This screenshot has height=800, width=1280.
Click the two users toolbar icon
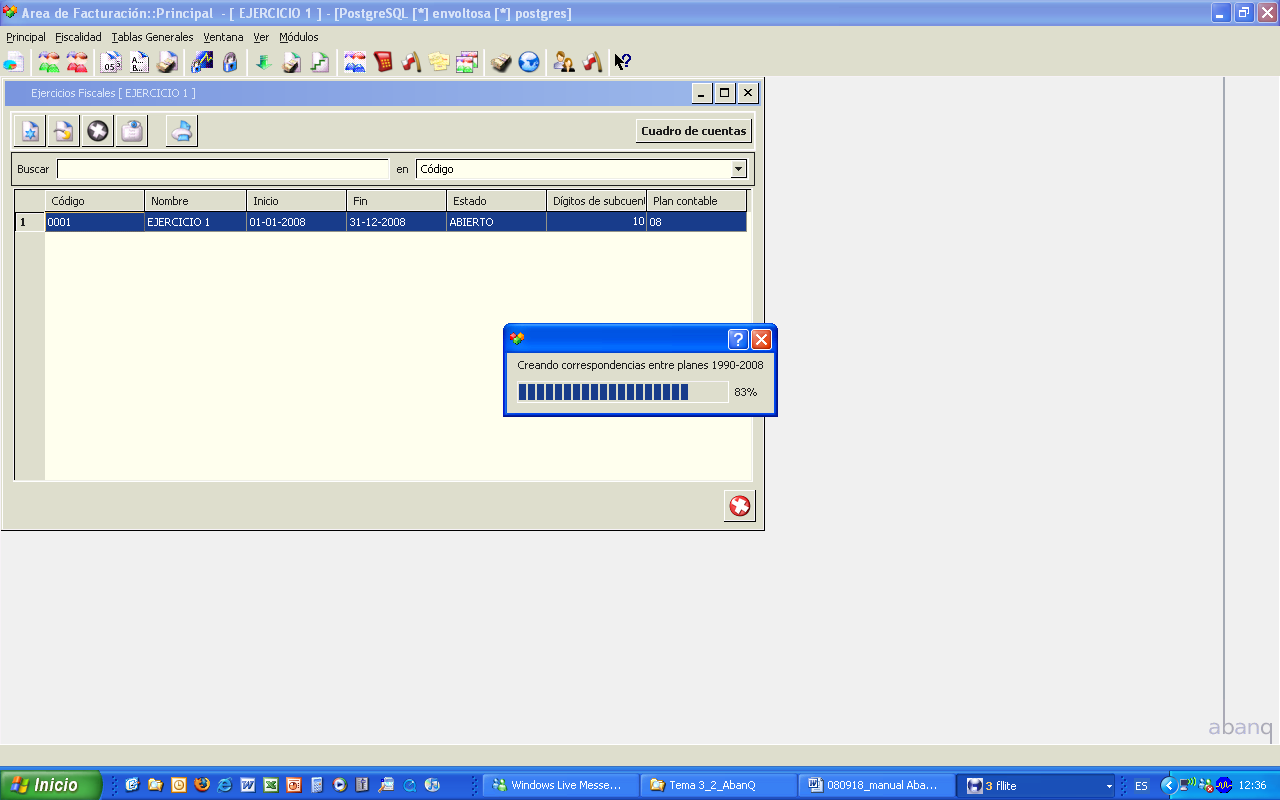point(564,62)
